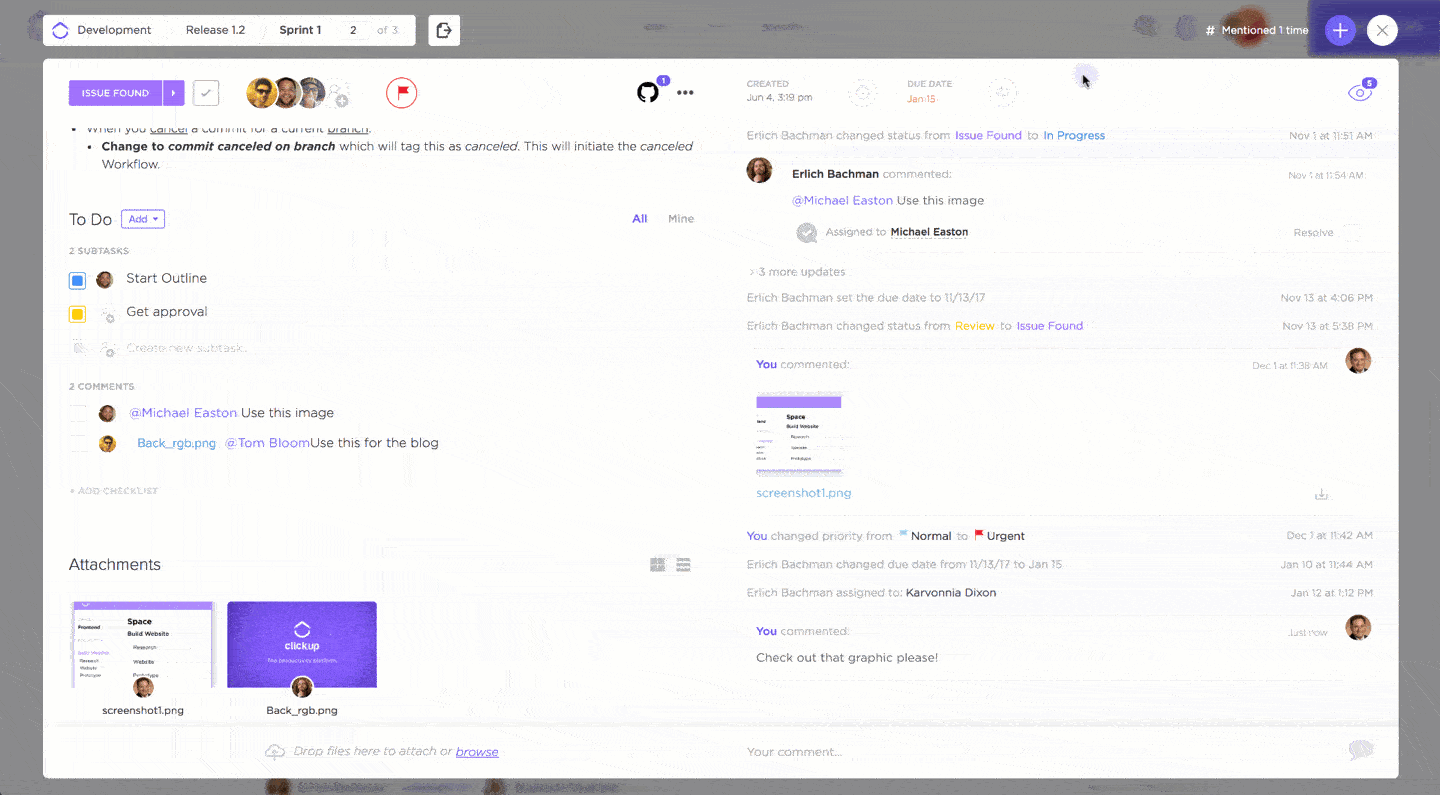This screenshot has height=795, width=1440.
Task: Click the move task arrow icon
Action: (x=444, y=30)
